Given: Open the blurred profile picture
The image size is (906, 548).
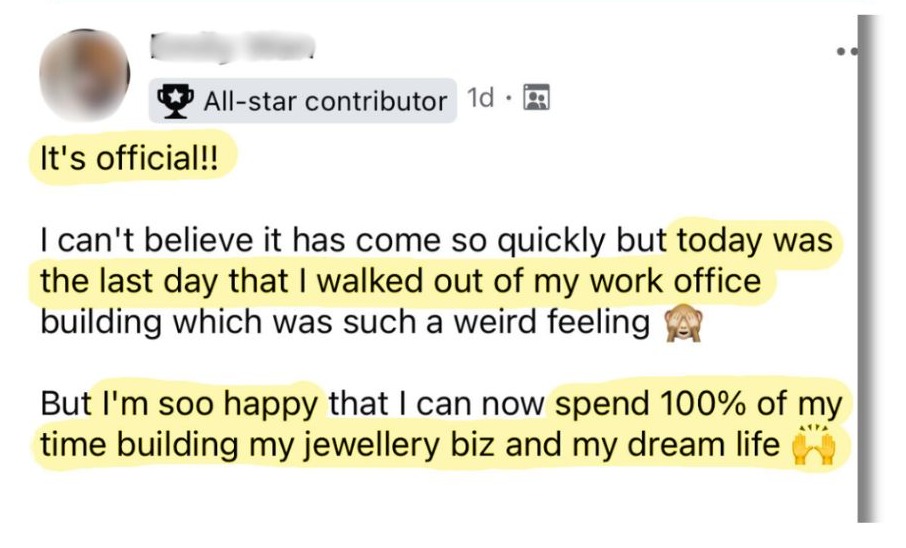Looking at the screenshot, I should [x=84, y=75].
